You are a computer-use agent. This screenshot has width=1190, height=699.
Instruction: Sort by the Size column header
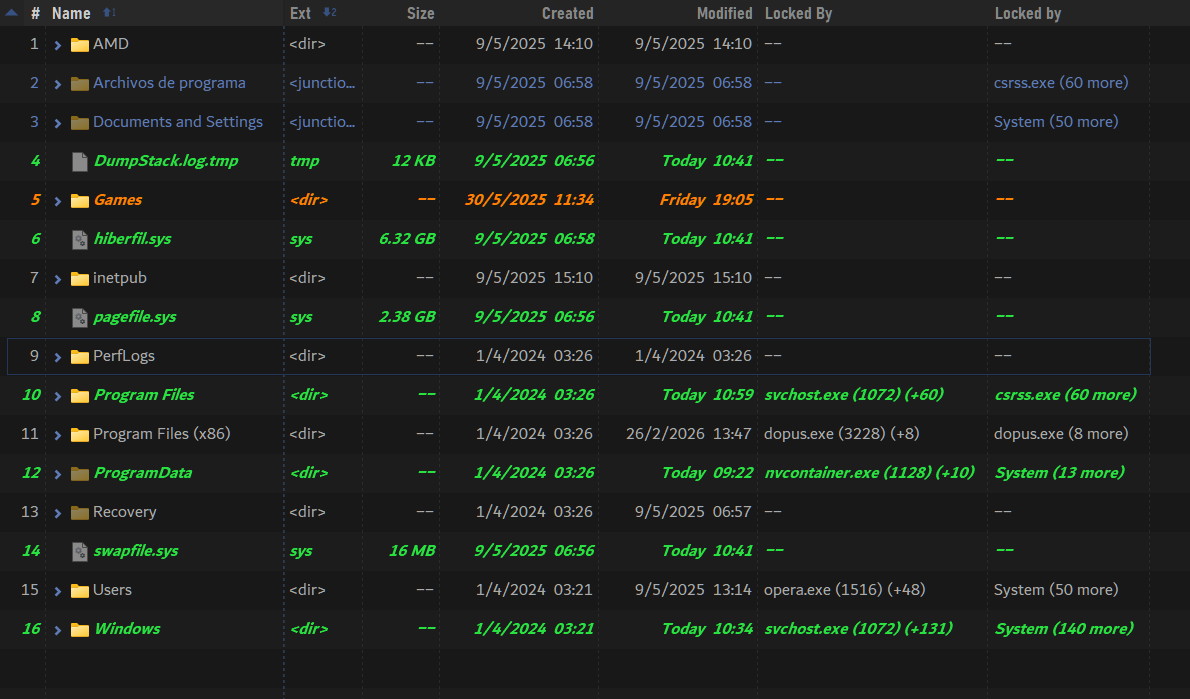420,13
